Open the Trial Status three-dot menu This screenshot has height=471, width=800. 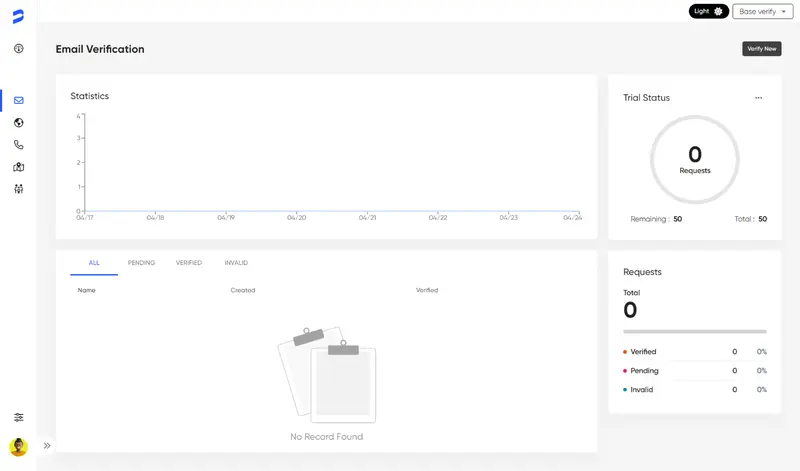click(x=758, y=98)
